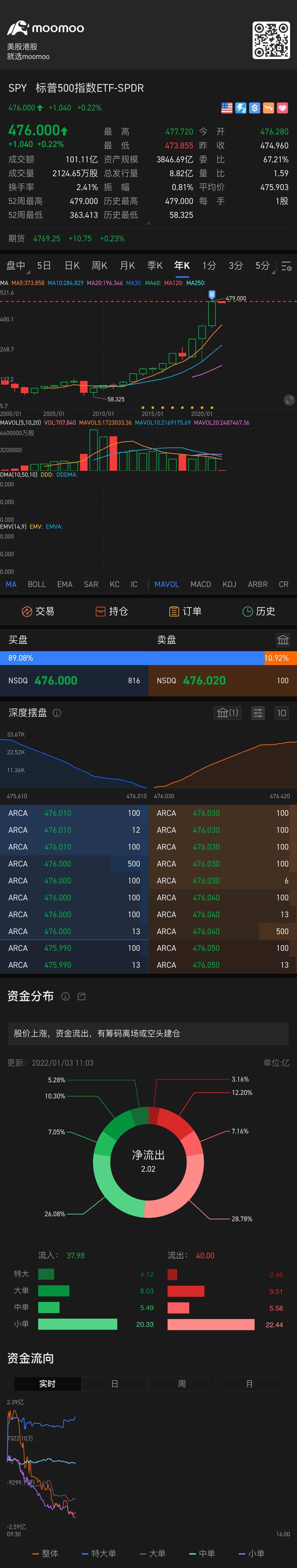The image size is (297, 1568).
Task: Tap the share icon beside 资金分布
Action: pos(82,996)
